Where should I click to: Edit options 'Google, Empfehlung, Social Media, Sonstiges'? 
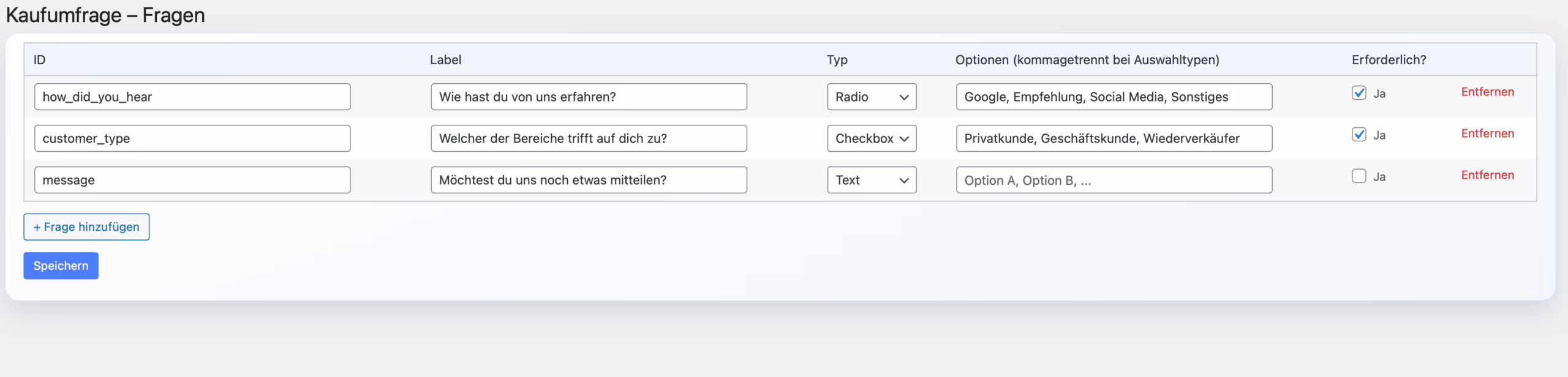1114,97
